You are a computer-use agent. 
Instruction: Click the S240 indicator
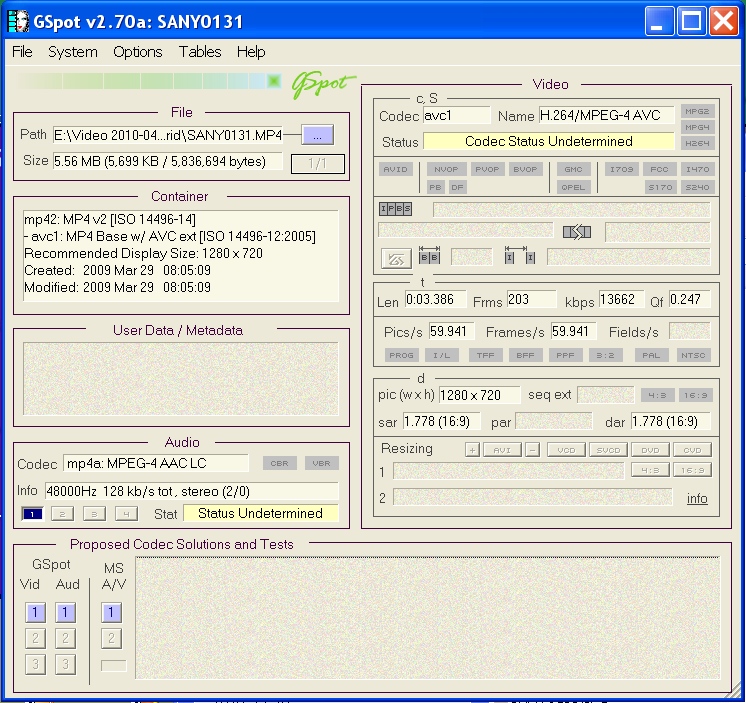697,187
